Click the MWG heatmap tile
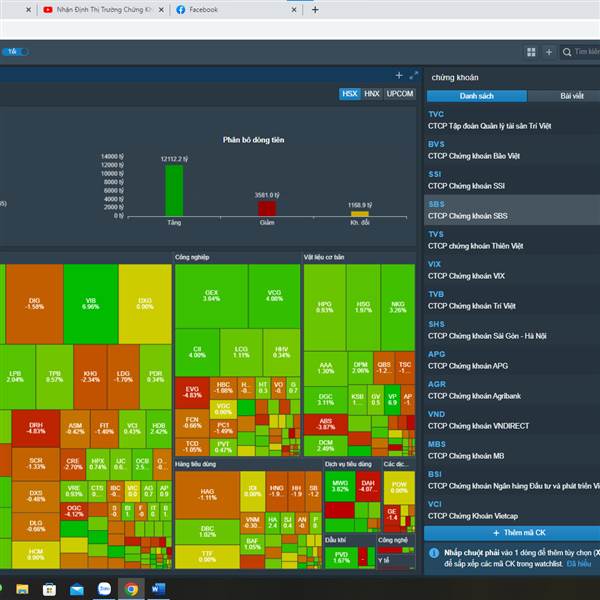 (x=340, y=486)
